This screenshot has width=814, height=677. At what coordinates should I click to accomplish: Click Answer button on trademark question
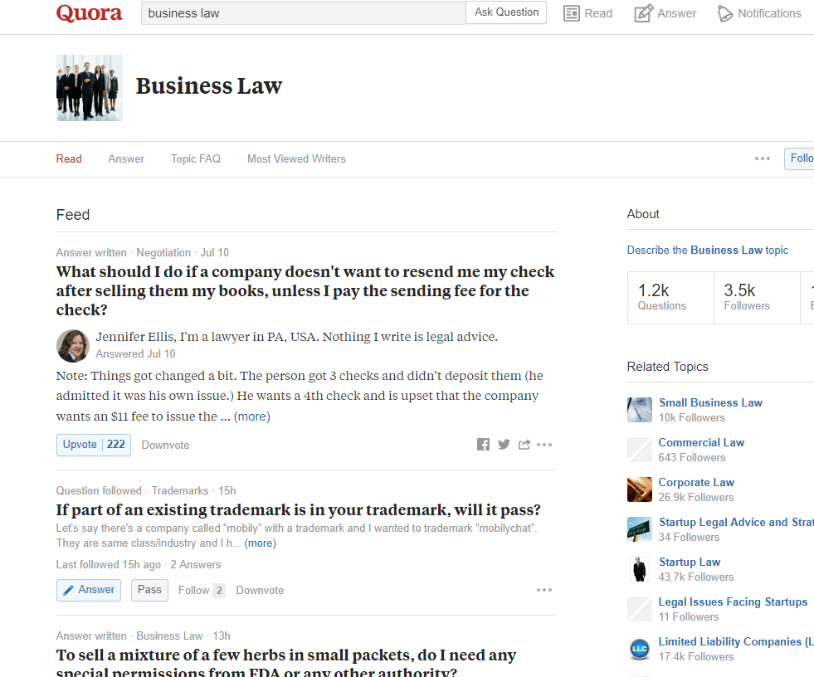point(89,590)
